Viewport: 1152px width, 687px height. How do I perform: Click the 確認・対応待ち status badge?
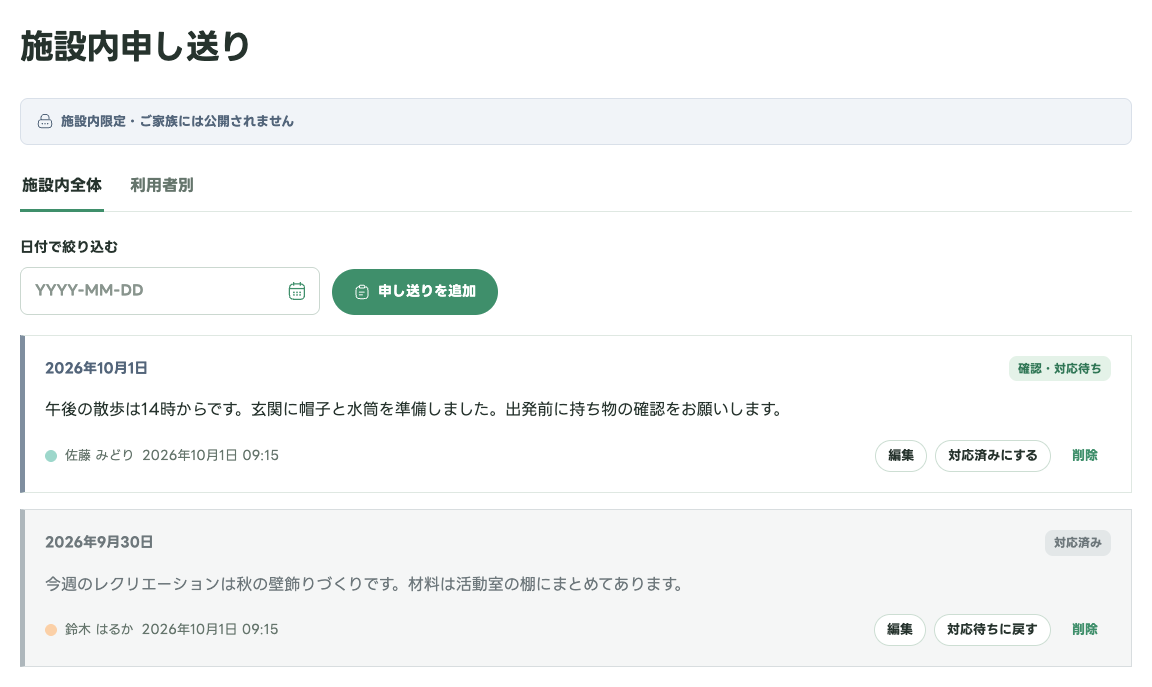(1059, 368)
